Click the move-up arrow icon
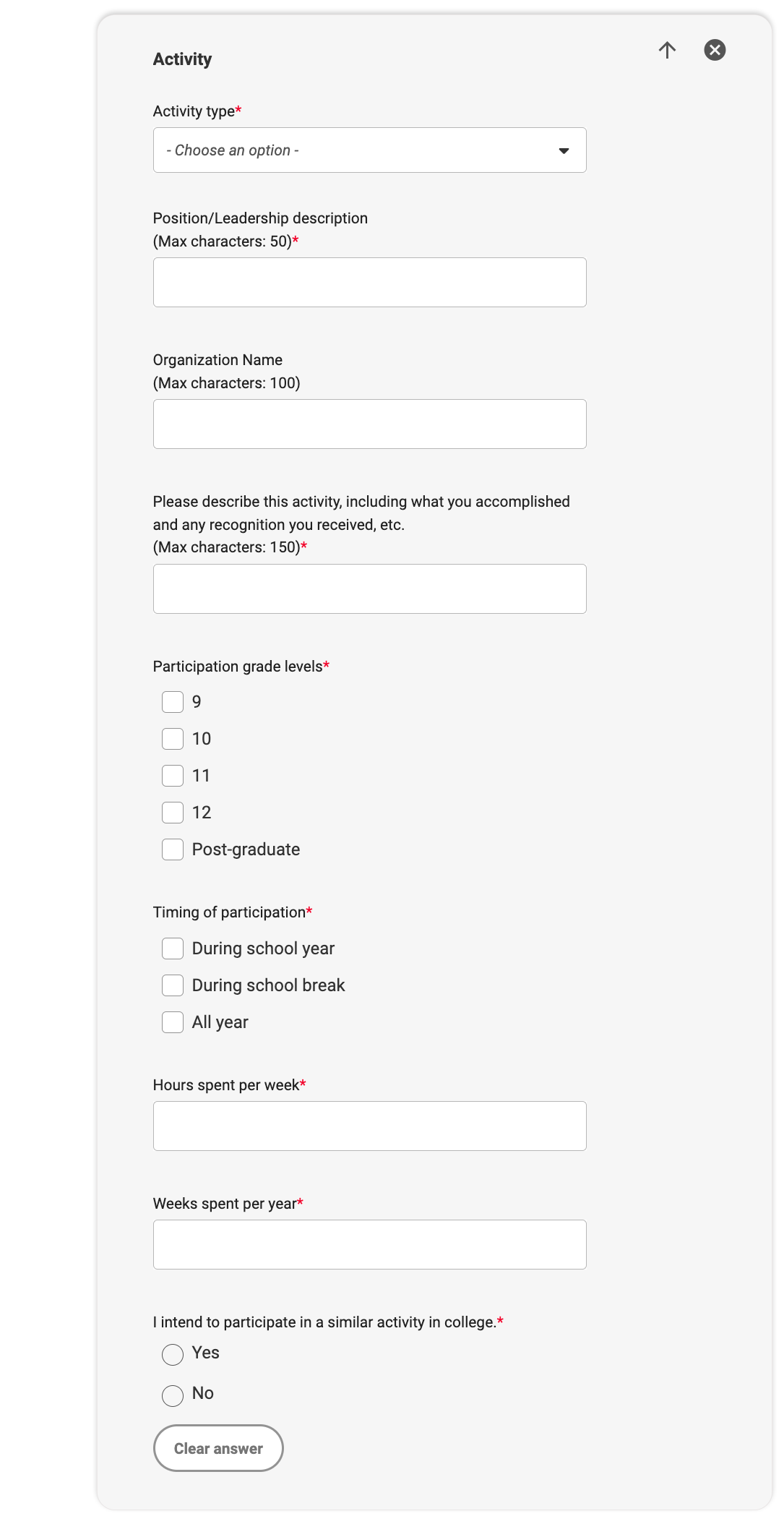 [x=667, y=50]
